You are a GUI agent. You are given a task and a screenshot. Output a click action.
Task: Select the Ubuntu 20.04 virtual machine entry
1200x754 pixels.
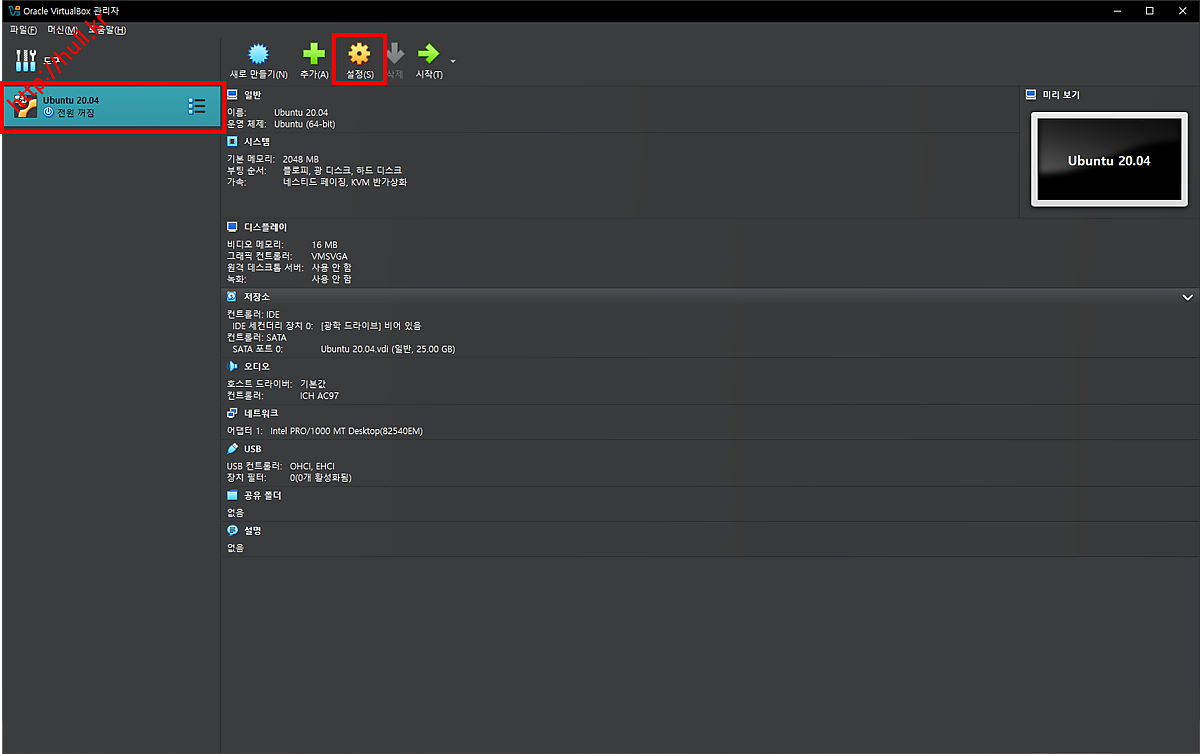coord(111,106)
